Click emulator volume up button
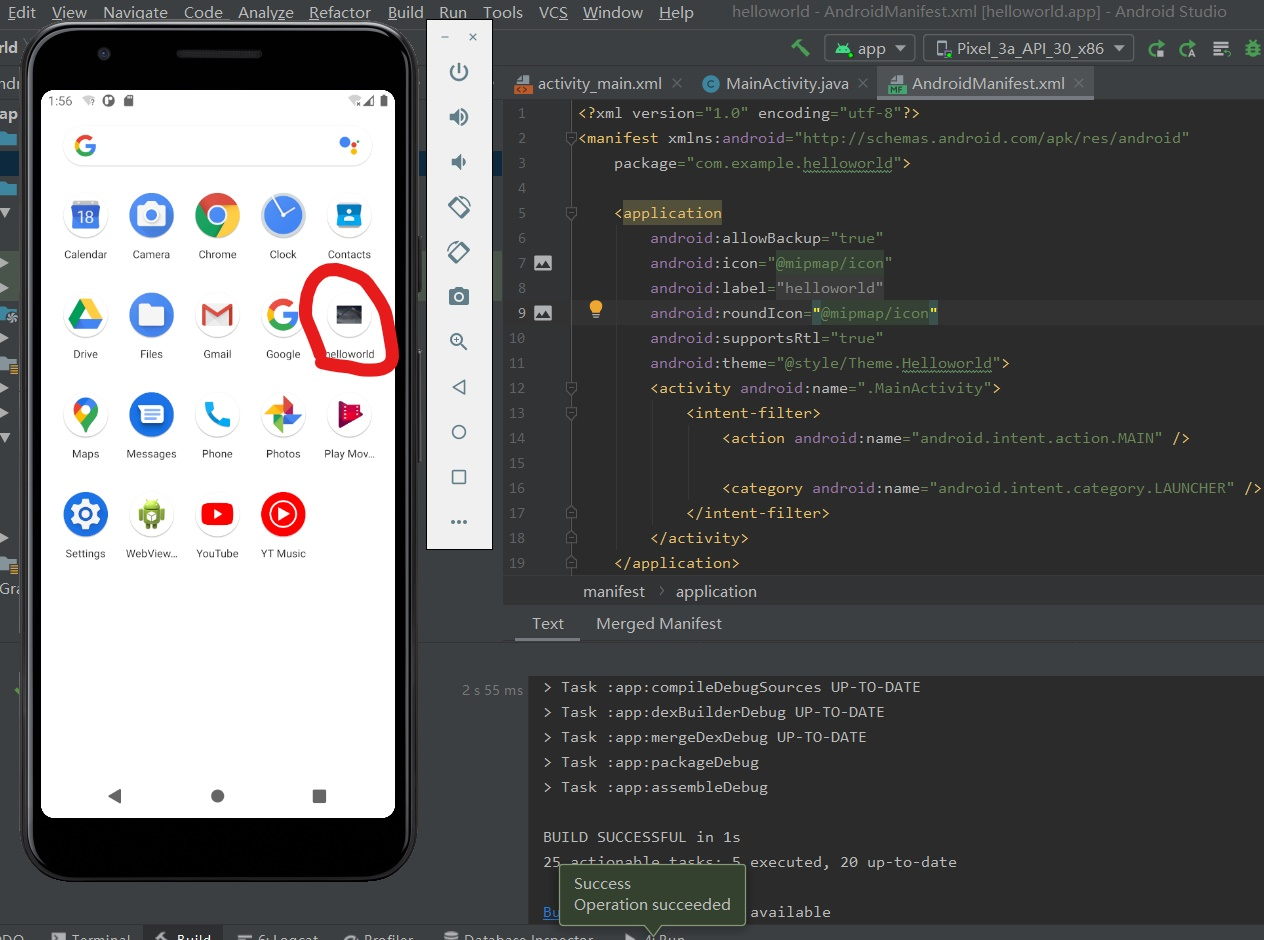 point(459,117)
